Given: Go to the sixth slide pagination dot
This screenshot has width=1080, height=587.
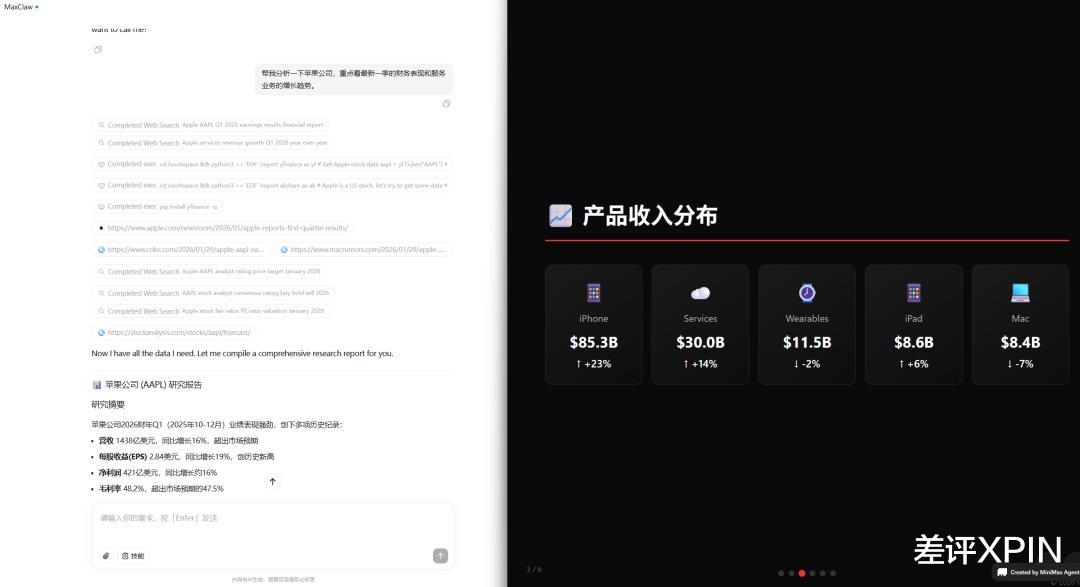Looking at the screenshot, I should coord(833,573).
